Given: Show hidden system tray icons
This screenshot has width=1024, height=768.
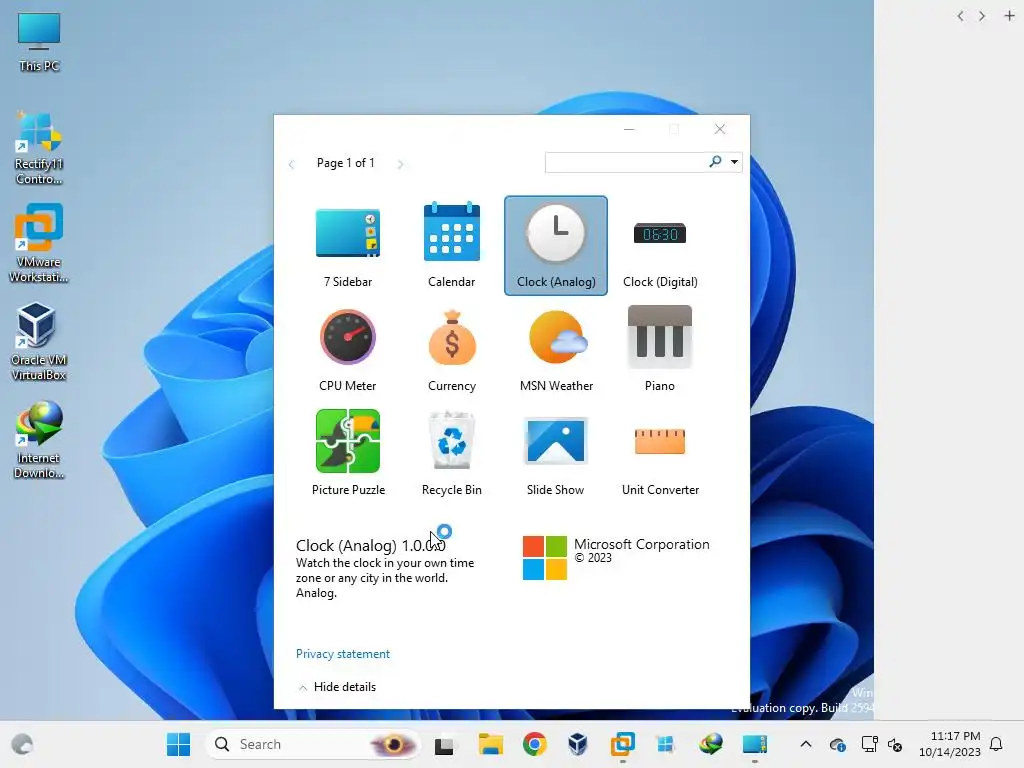Looking at the screenshot, I should (x=806, y=744).
